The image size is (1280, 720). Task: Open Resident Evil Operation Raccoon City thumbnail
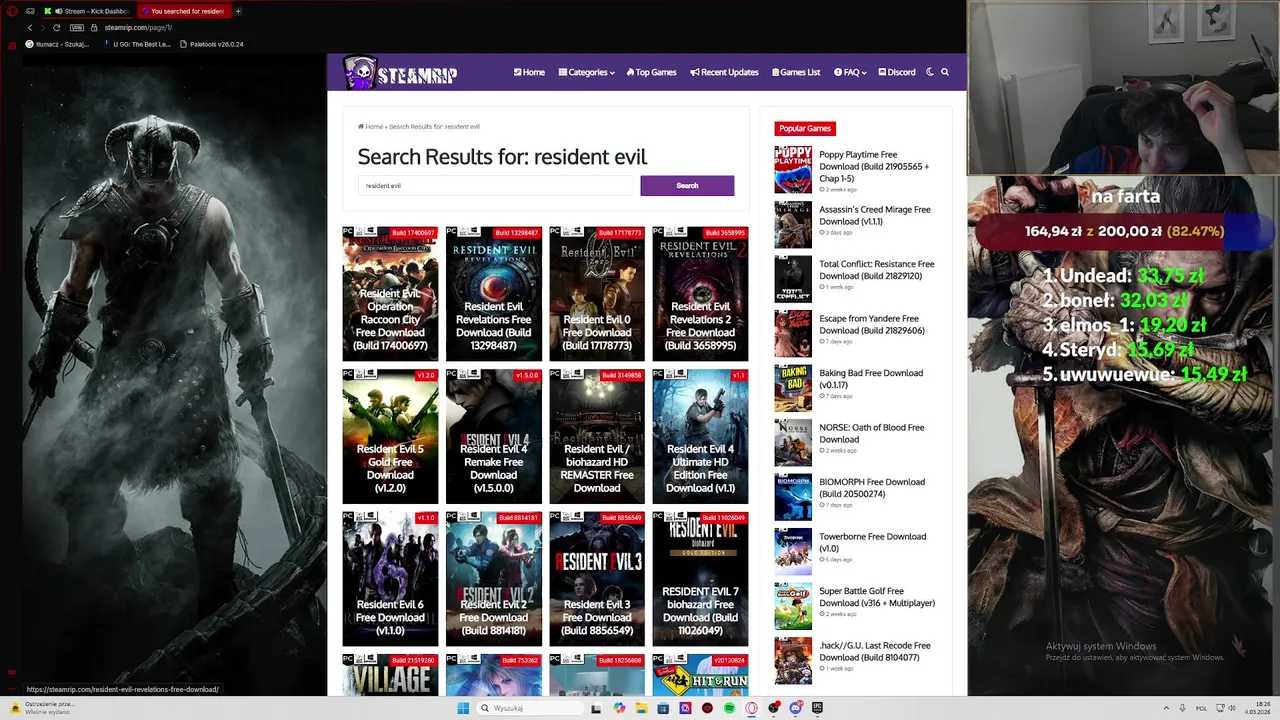[x=390, y=294]
